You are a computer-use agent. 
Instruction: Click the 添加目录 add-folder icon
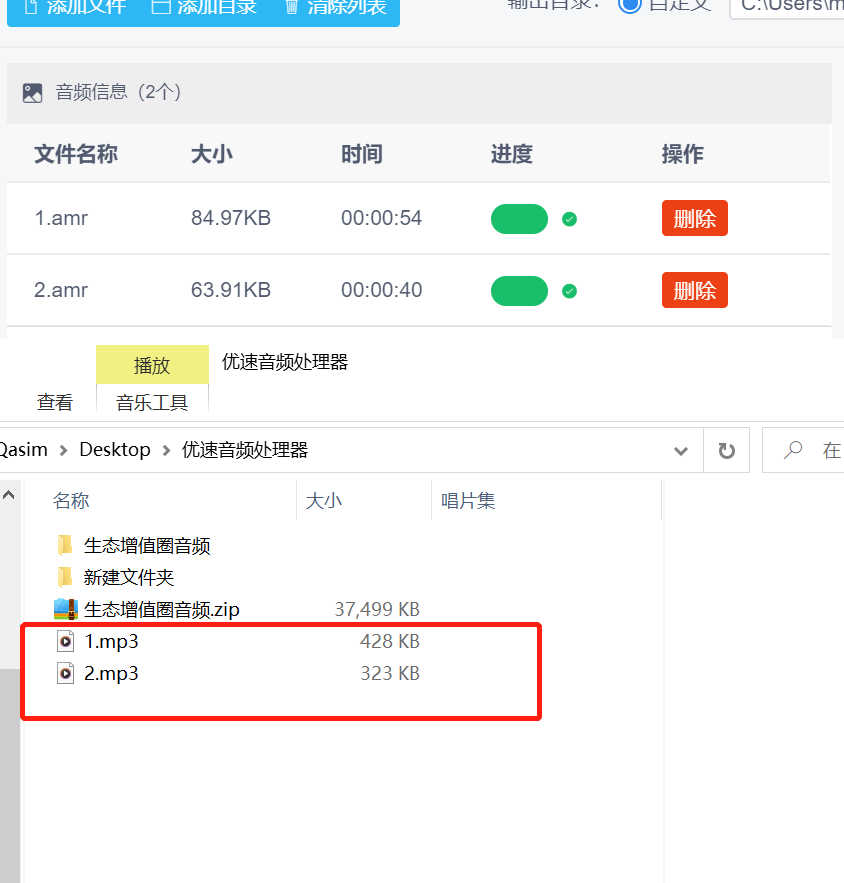click(x=160, y=8)
